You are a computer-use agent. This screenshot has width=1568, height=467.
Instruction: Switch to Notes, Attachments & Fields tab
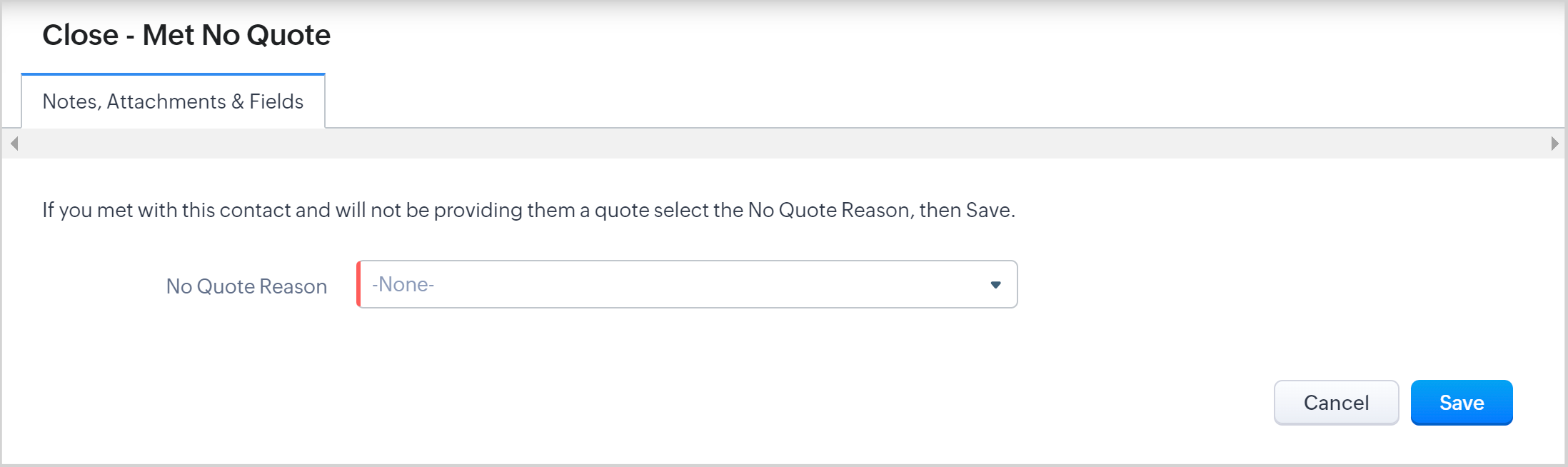[173, 101]
